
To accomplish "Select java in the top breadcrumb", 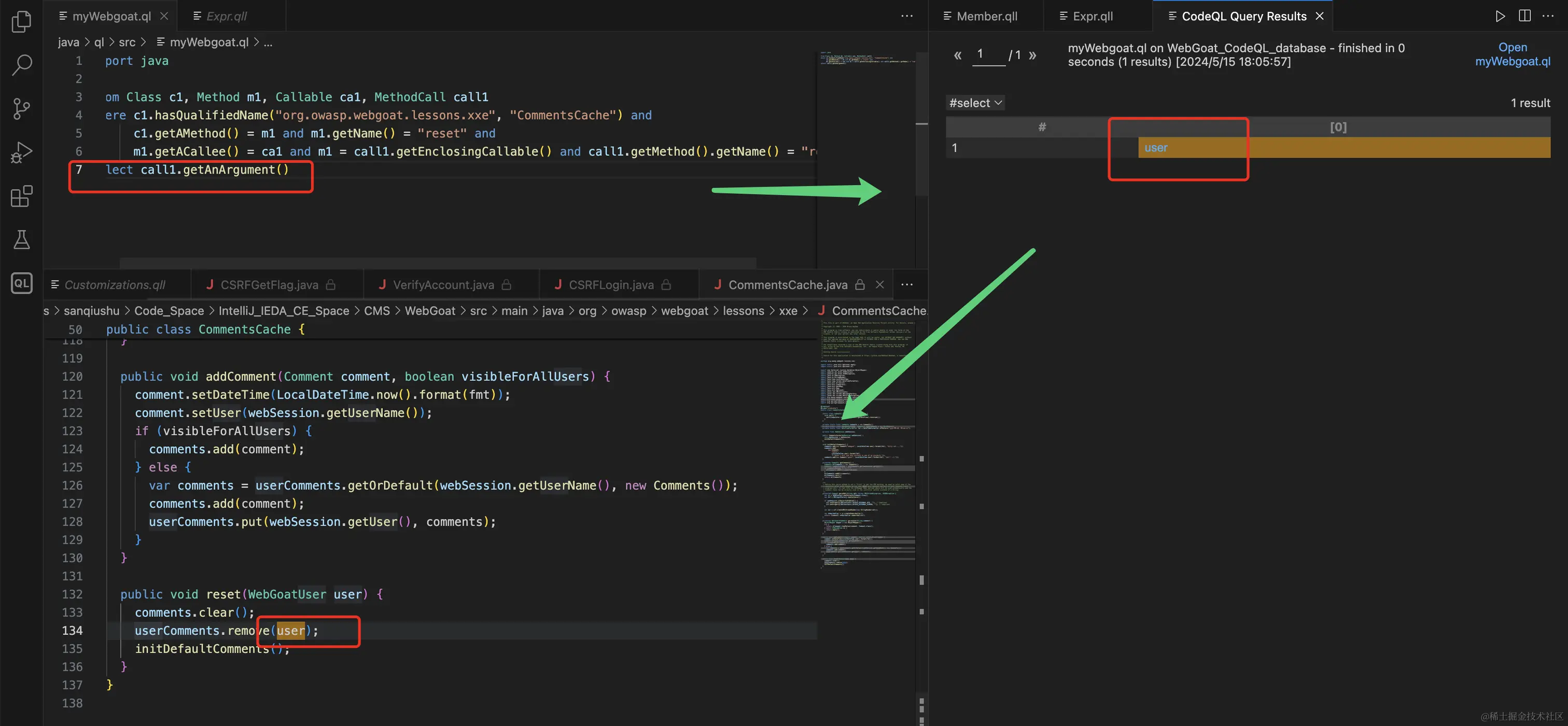I will [68, 42].
